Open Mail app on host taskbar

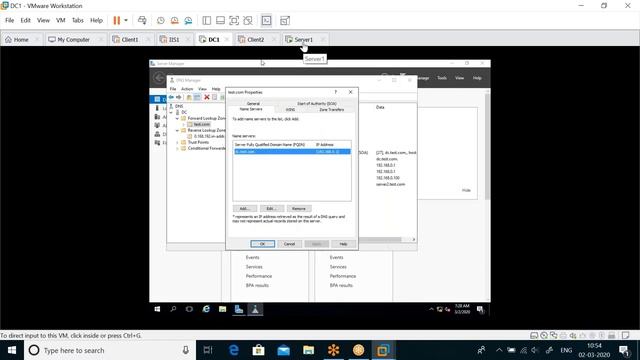pyautogui.click(x=284, y=350)
